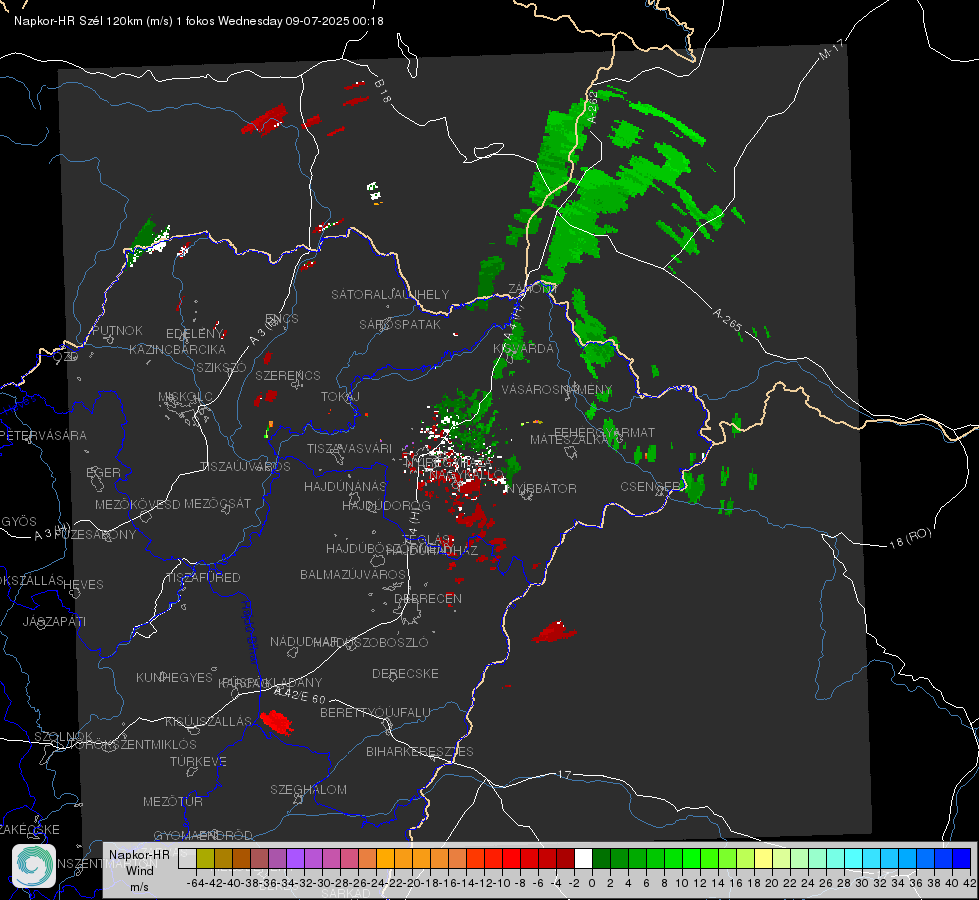
Task: Click the NYÍRBÁTOR town label
Action: (541, 488)
